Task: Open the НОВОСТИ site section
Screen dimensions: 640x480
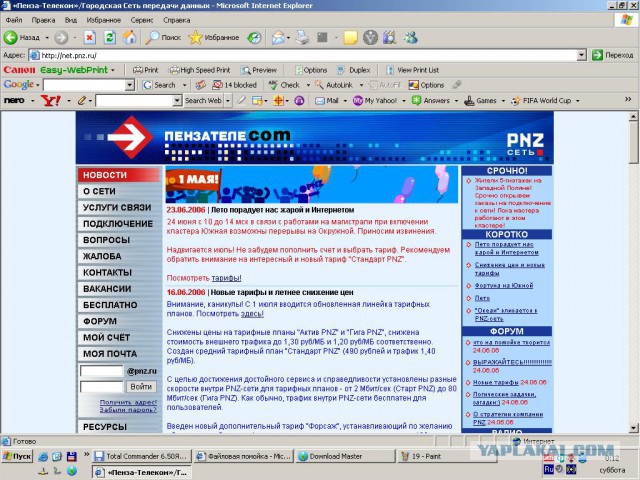Action: pyautogui.click(x=119, y=175)
